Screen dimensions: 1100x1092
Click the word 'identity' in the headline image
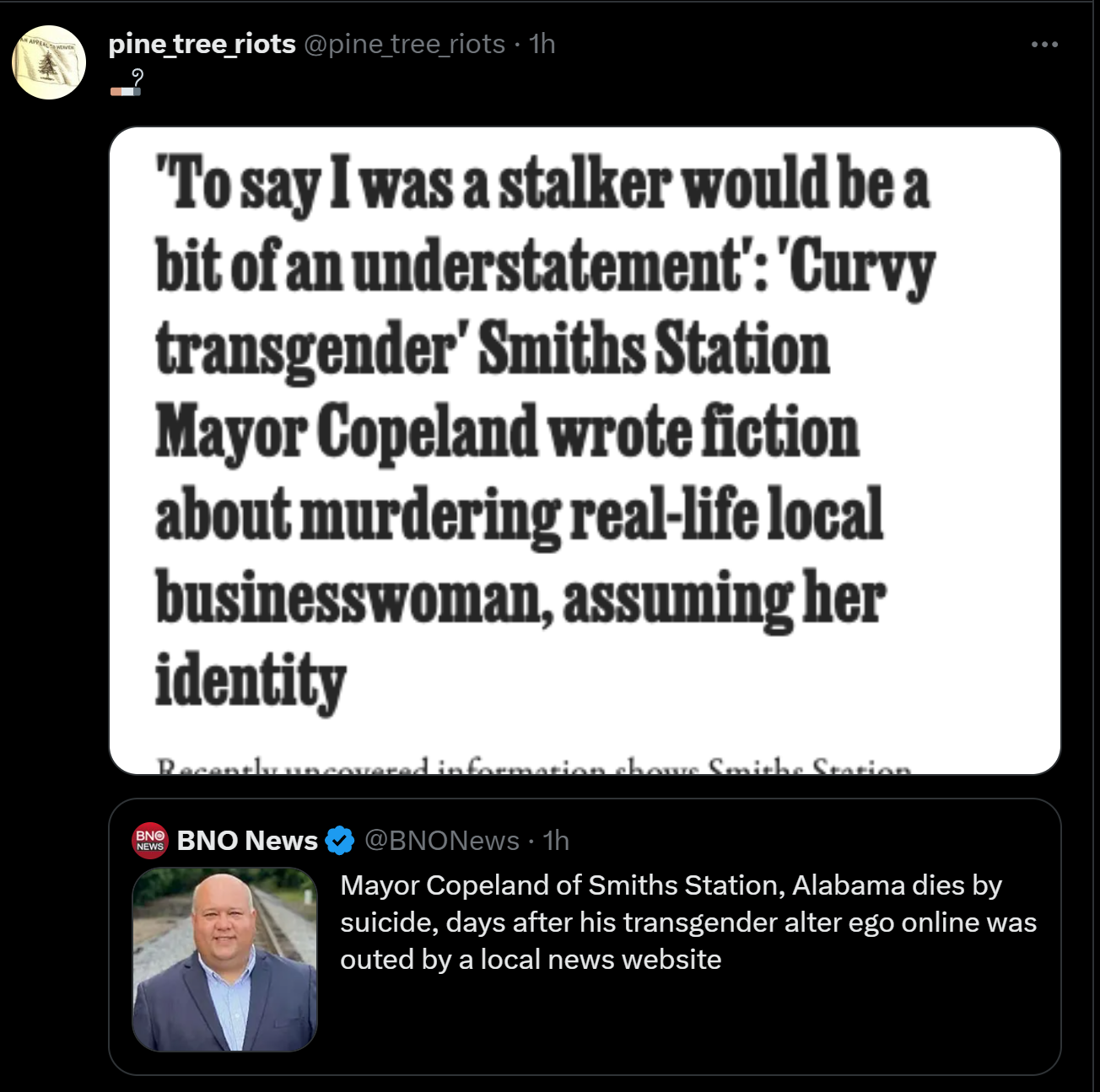click(251, 681)
